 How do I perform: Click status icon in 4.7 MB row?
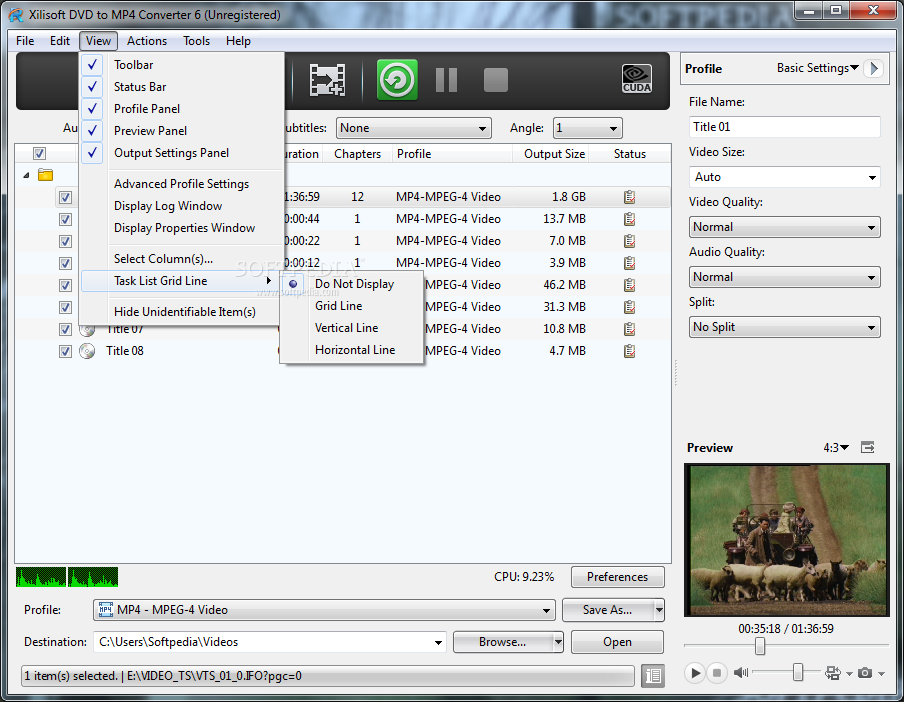[630, 350]
